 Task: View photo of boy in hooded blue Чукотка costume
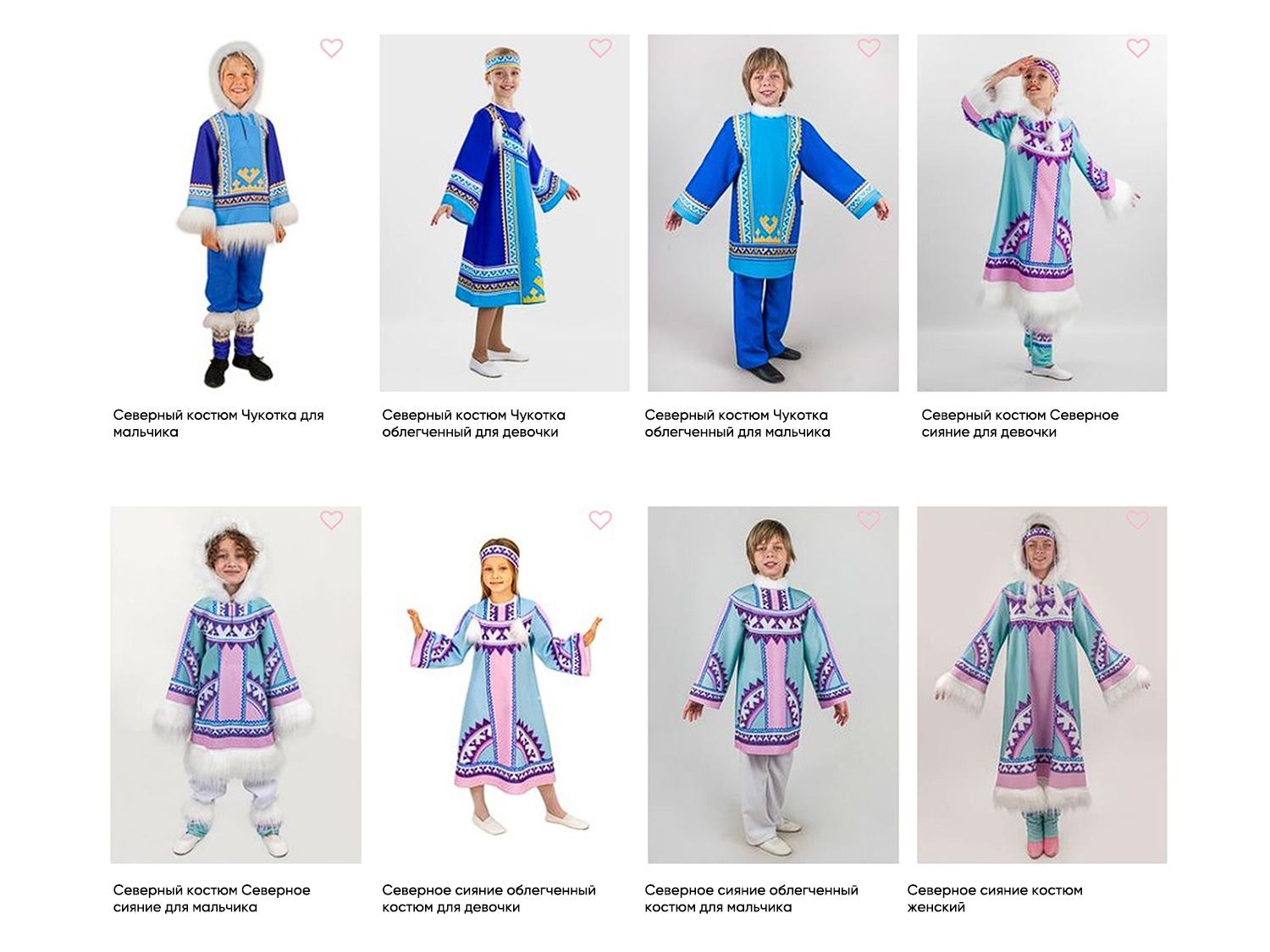[236, 212]
